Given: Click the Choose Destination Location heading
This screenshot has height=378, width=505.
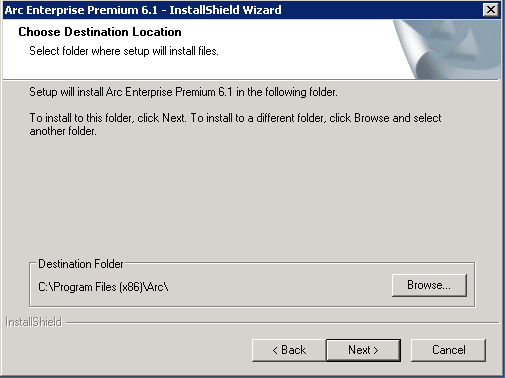Looking at the screenshot, I should [x=100, y=32].
